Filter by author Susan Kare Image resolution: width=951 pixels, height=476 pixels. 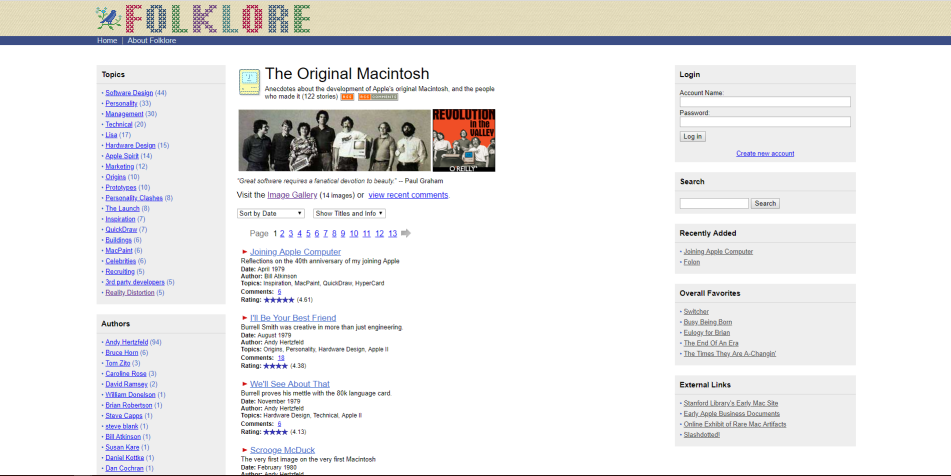(x=123, y=448)
